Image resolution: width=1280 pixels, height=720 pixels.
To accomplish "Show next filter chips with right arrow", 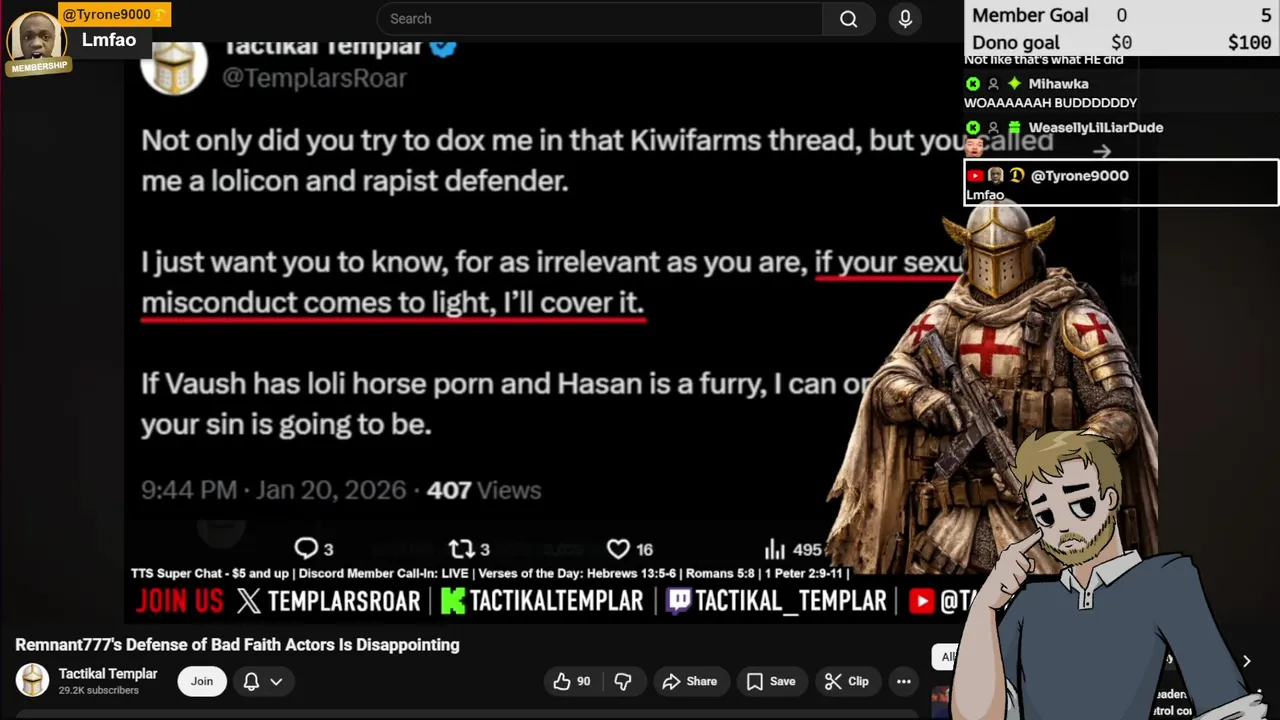I will [x=1246, y=661].
